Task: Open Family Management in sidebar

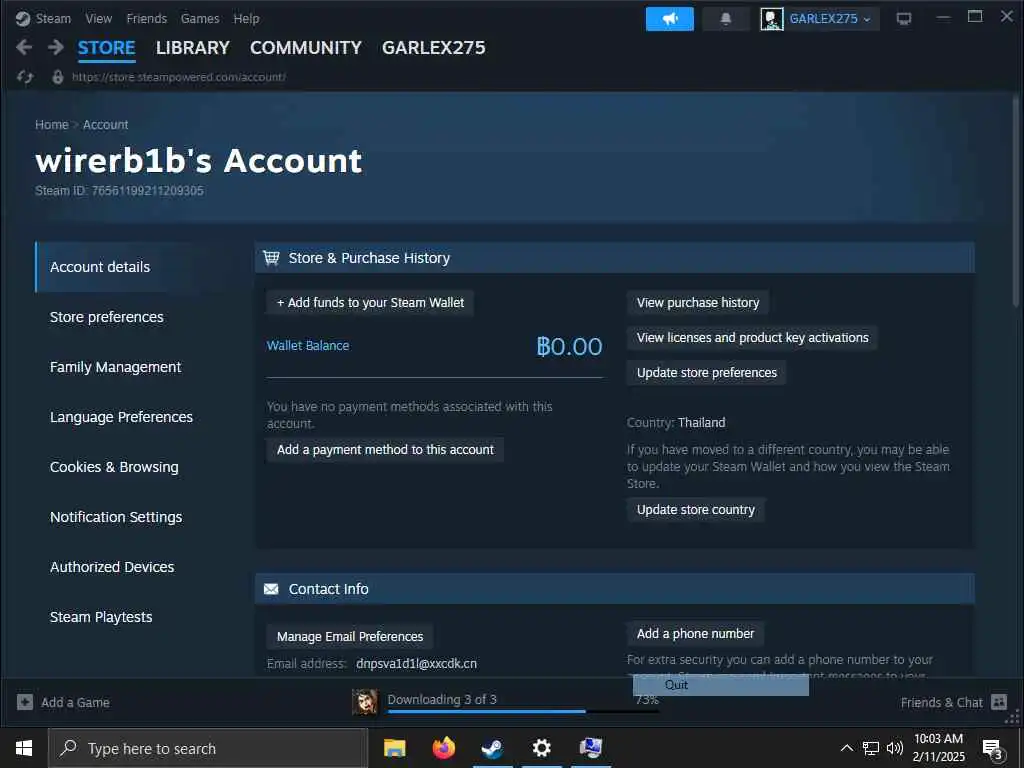Action: pos(116,367)
